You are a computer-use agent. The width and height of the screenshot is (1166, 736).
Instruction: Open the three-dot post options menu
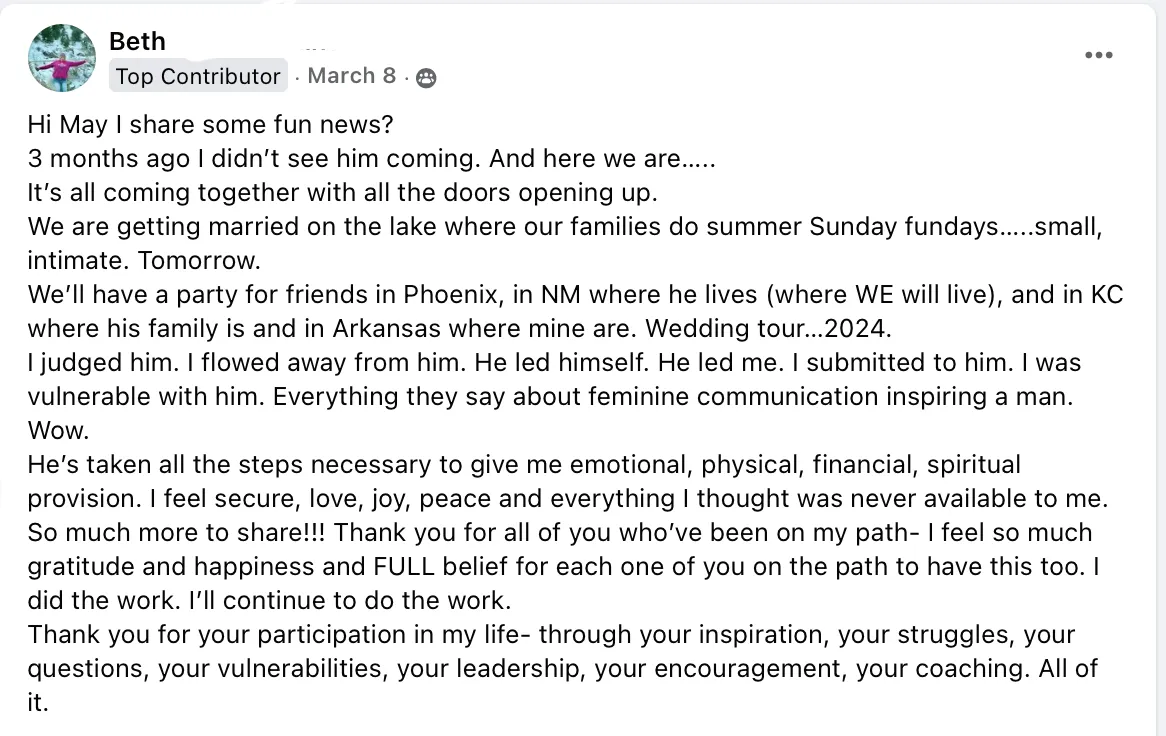point(1098,55)
